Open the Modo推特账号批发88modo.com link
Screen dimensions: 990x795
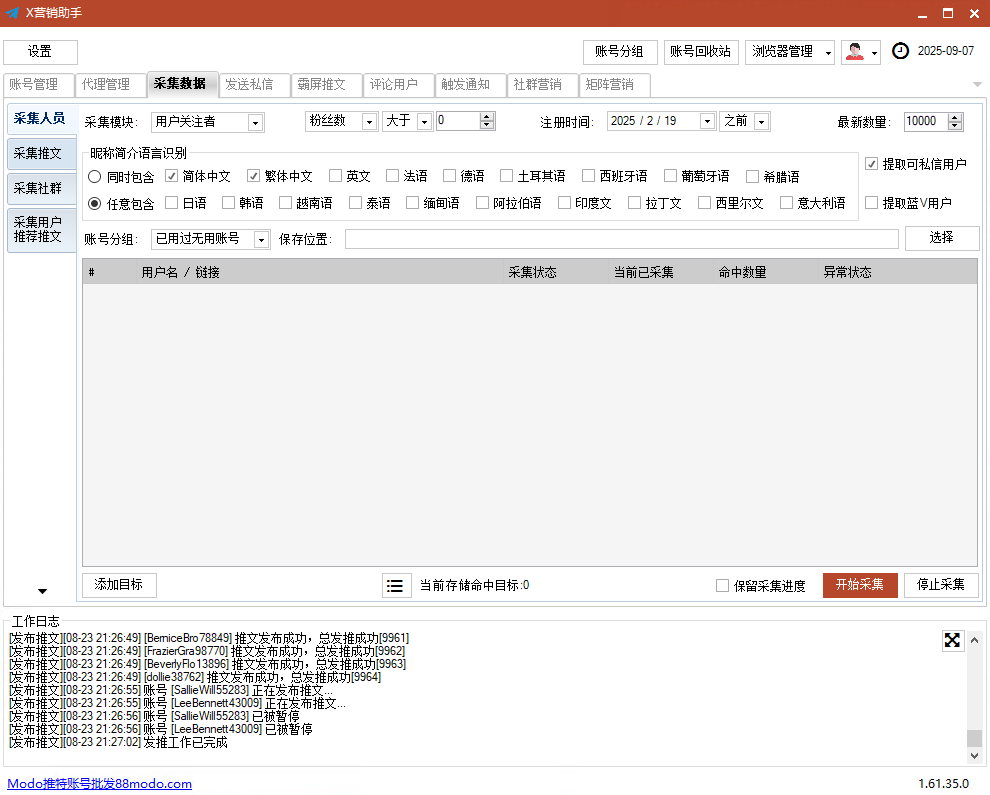tap(99, 784)
